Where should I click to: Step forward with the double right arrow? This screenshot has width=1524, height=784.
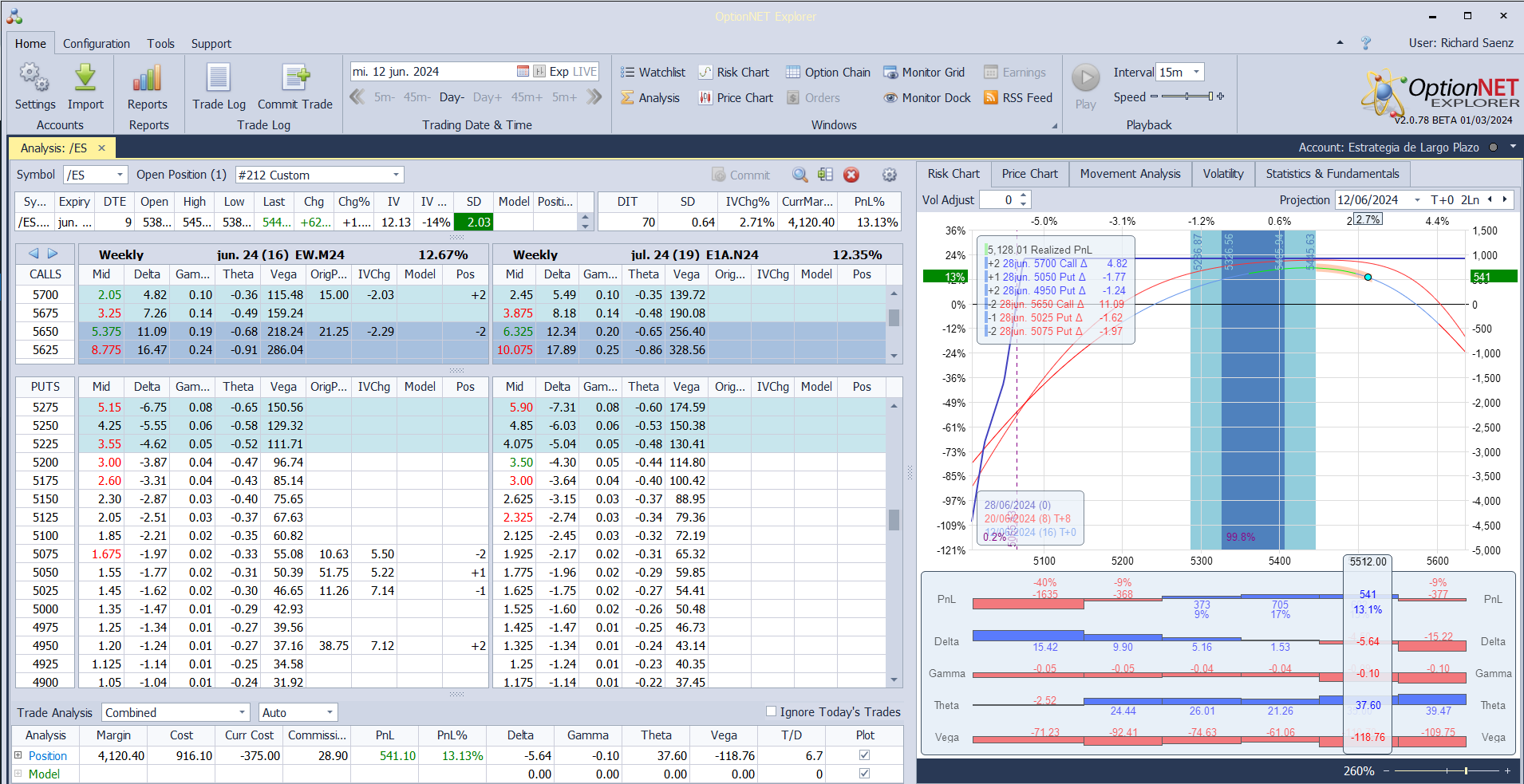594,97
